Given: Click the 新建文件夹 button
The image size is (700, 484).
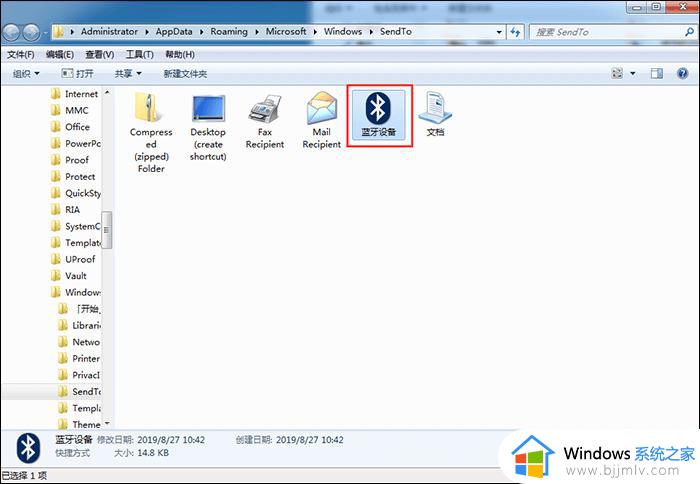Looking at the screenshot, I should click(185, 74).
